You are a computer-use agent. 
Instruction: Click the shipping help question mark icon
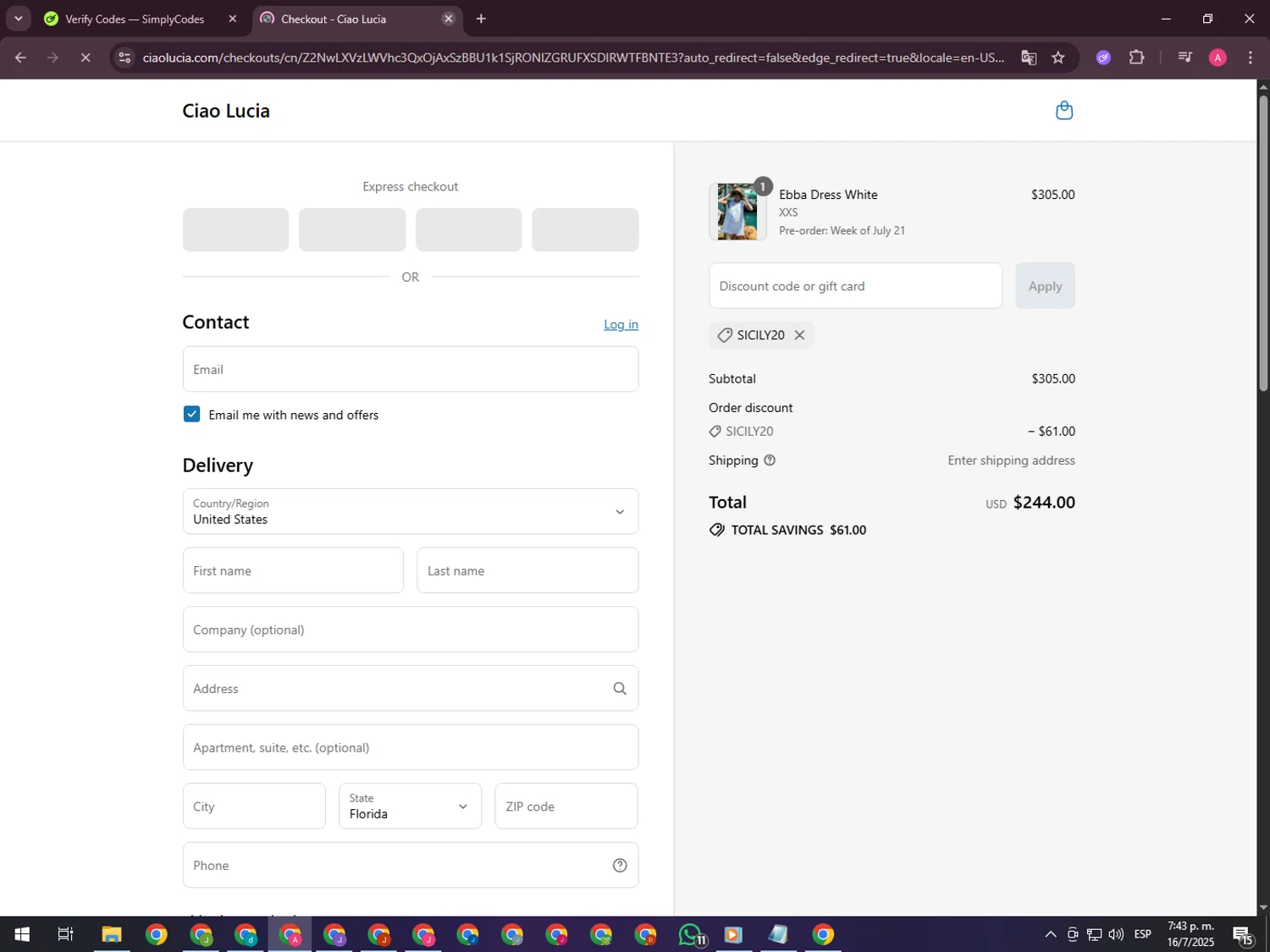[x=770, y=460]
